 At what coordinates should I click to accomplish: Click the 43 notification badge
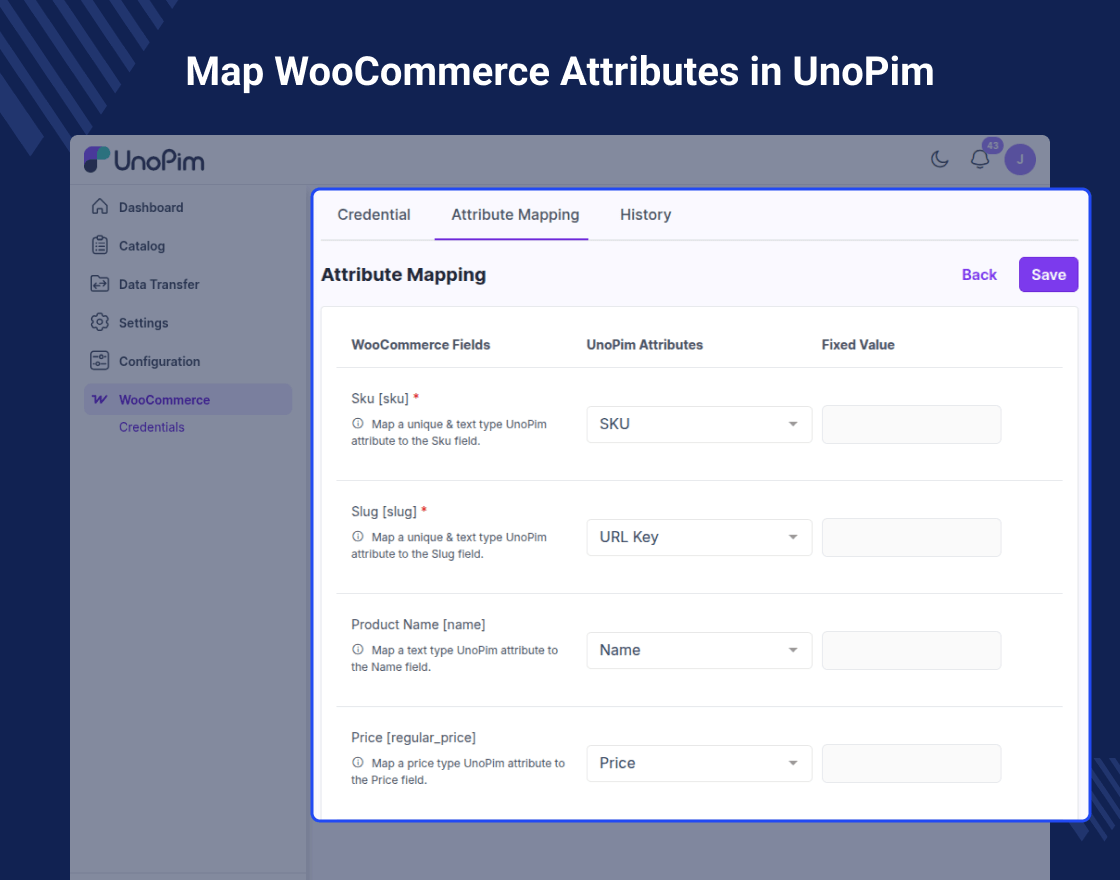coord(993,145)
